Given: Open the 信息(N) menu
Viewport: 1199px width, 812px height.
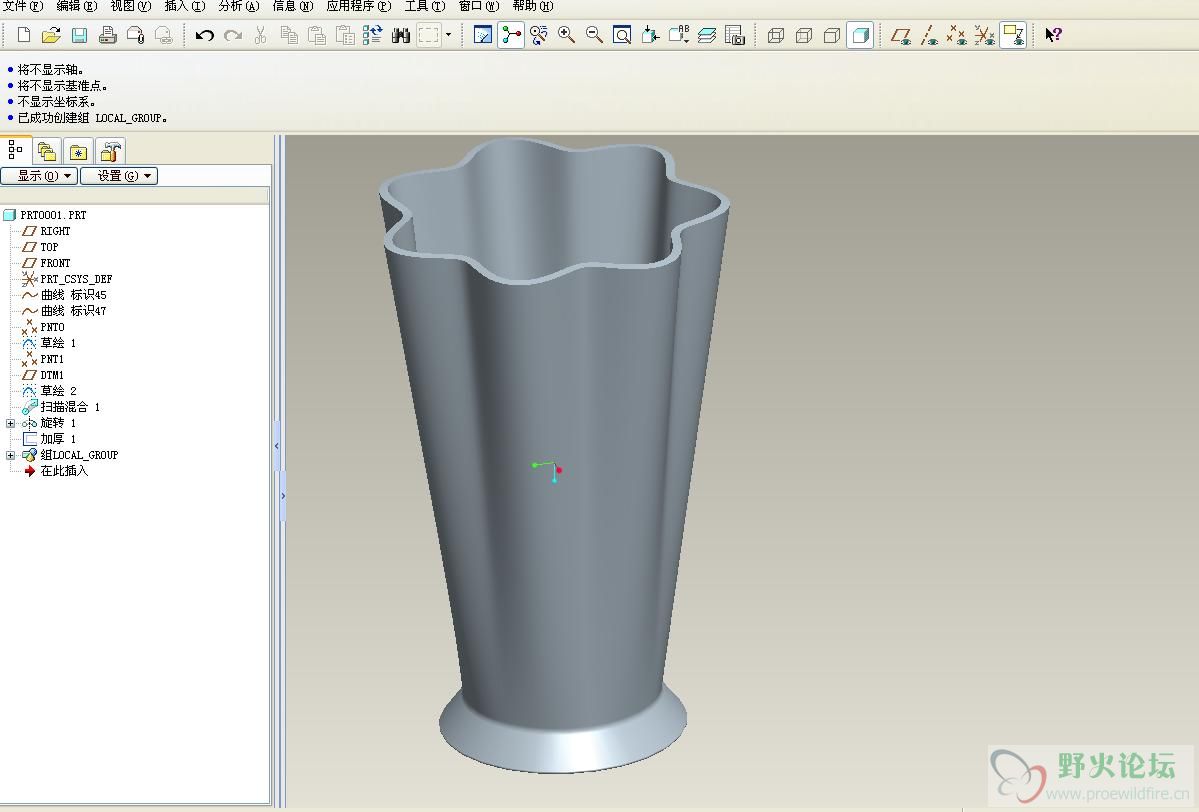Looking at the screenshot, I should pos(293,6).
